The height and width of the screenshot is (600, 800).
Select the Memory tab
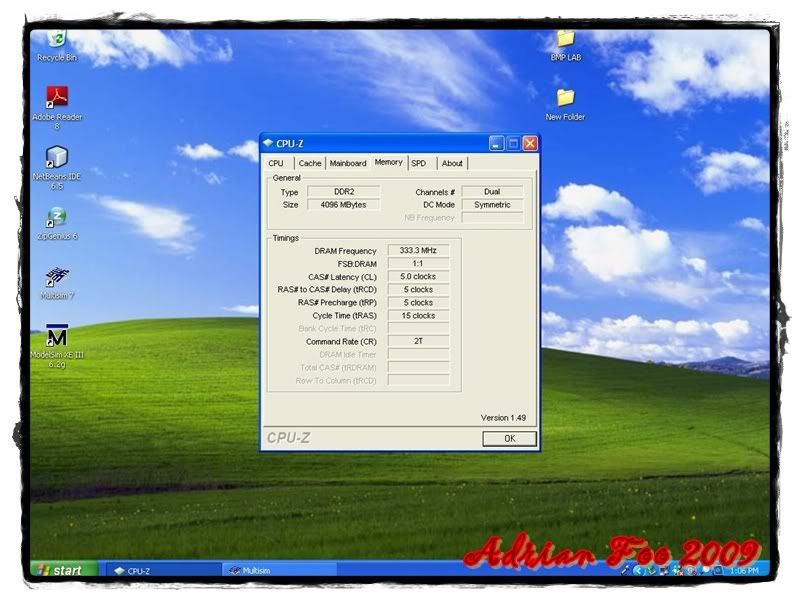[389, 162]
